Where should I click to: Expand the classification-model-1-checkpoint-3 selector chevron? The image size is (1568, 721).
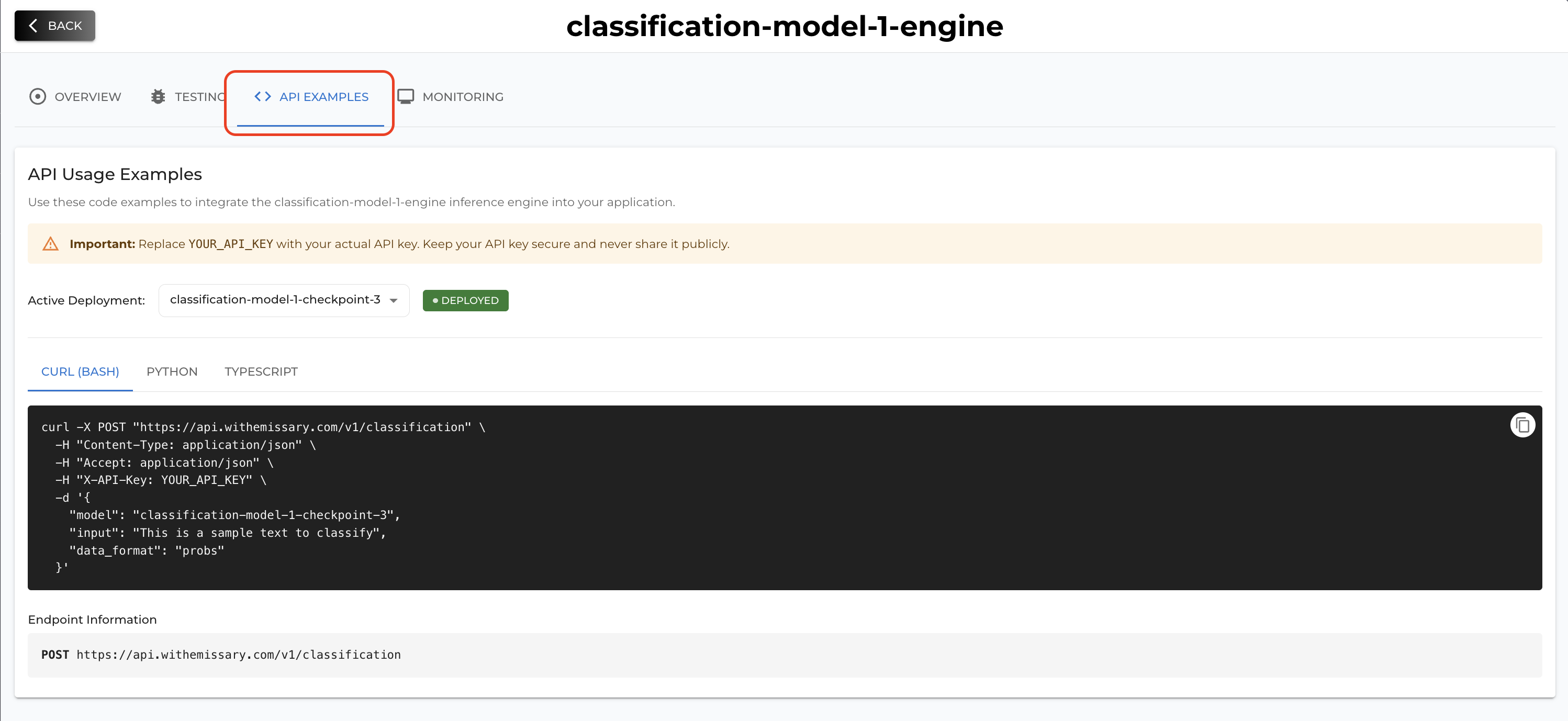393,300
